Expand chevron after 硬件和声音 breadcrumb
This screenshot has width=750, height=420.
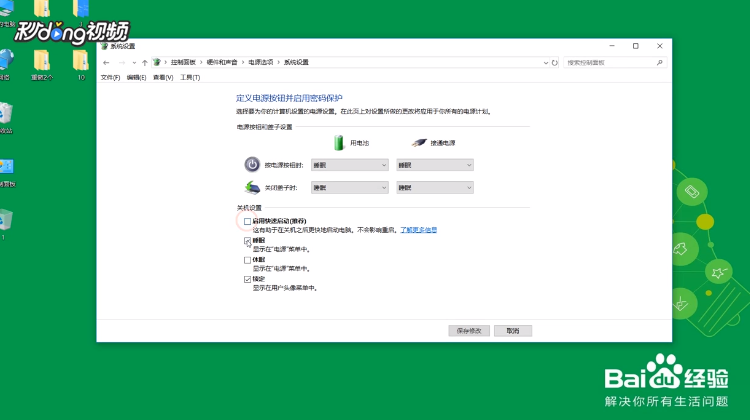coord(243,62)
